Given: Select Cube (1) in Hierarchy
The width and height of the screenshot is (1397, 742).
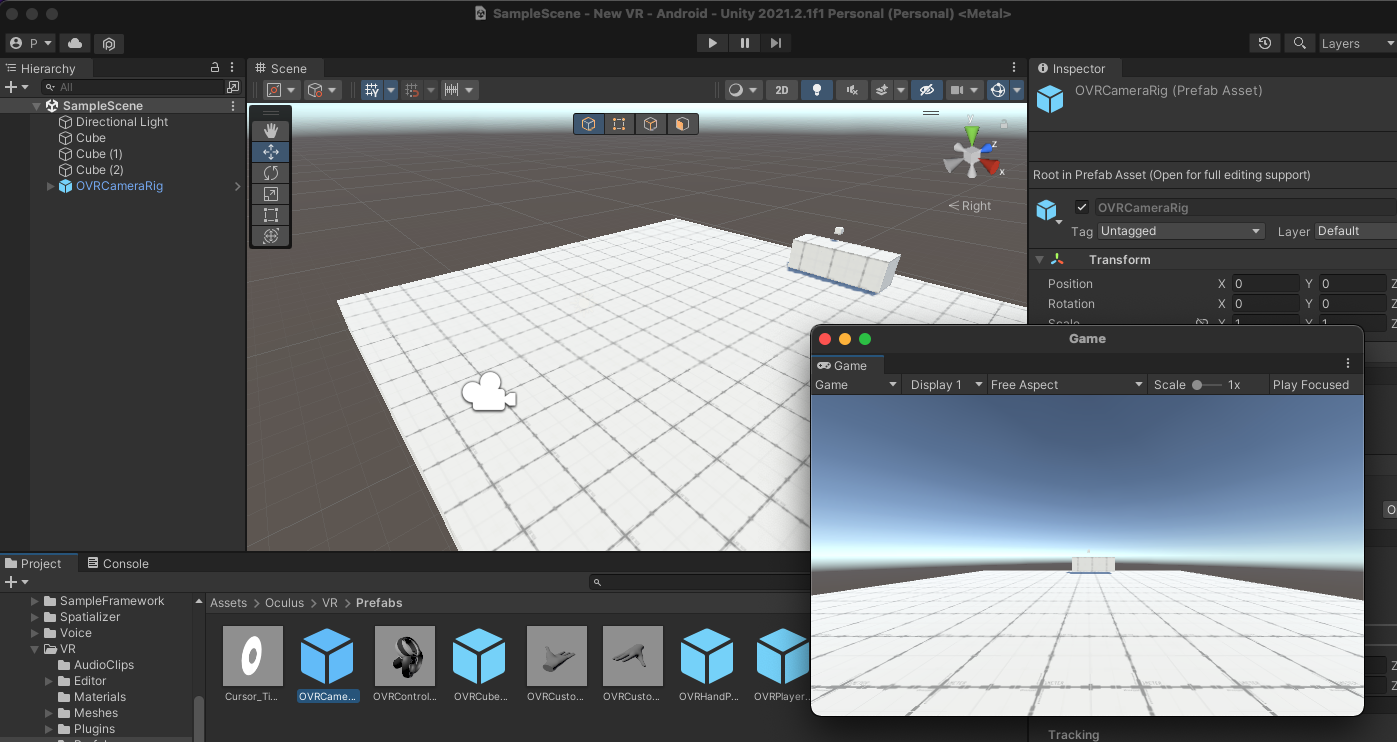Looking at the screenshot, I should point(99,154).
